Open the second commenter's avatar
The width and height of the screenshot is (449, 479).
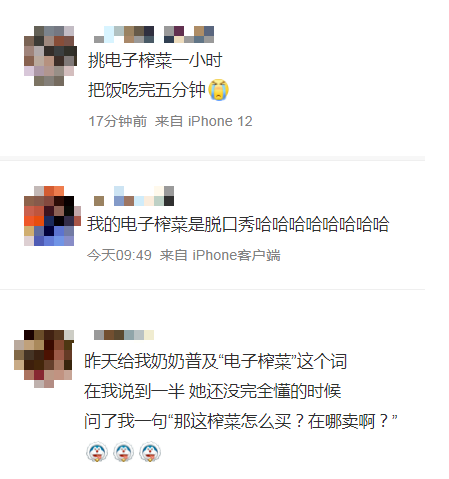52,216
